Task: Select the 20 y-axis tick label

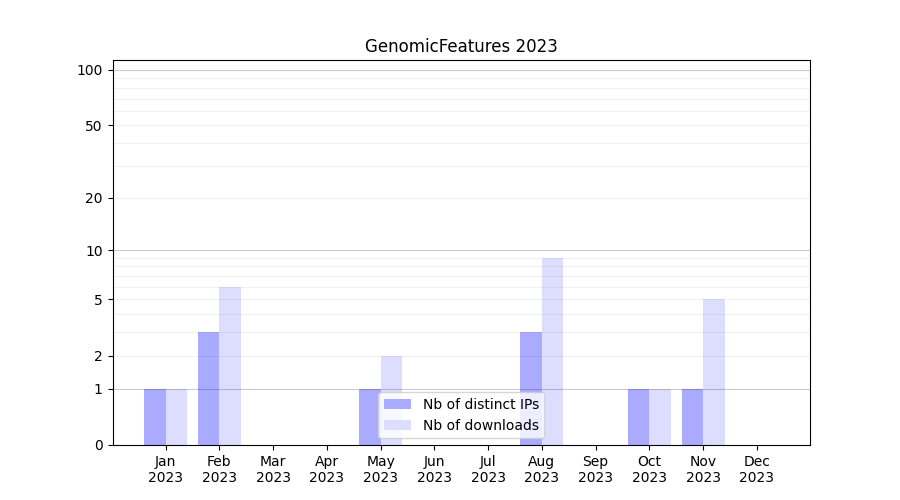Action: tap(94, 198)
